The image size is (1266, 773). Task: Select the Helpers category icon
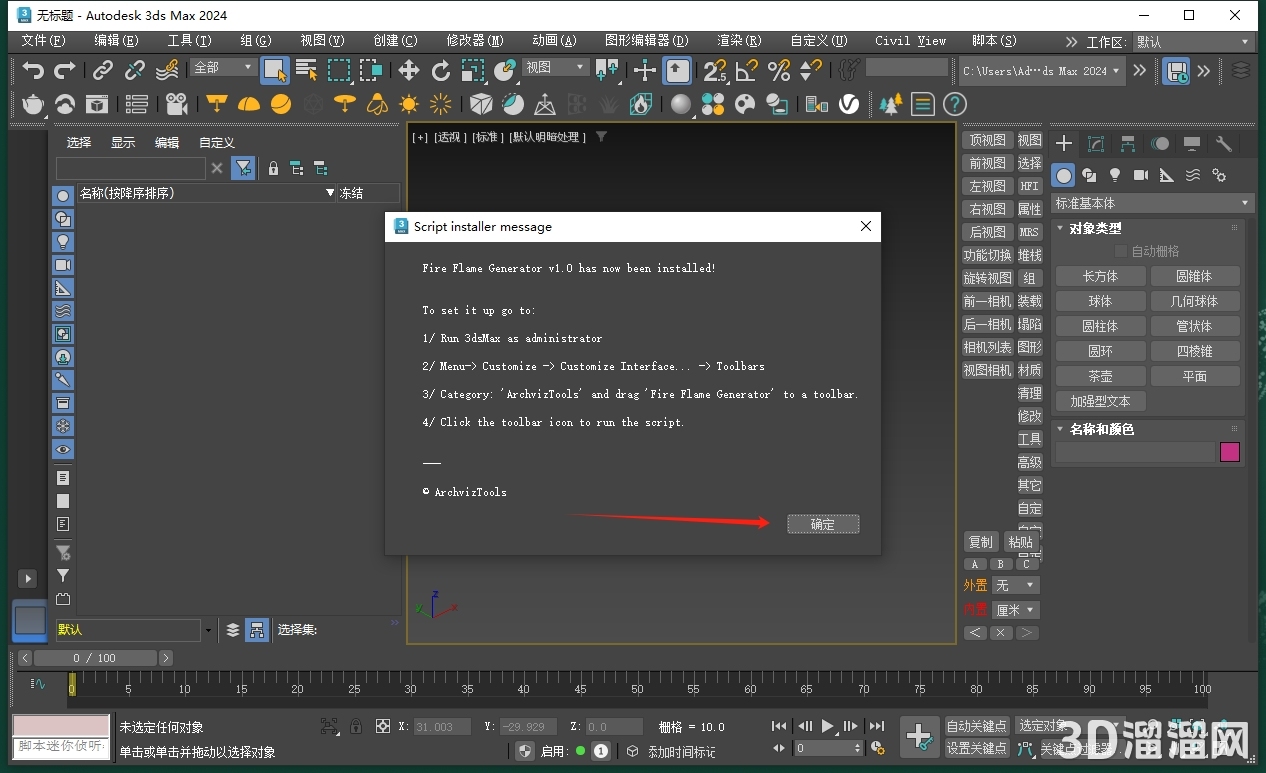coord(1167,176)
